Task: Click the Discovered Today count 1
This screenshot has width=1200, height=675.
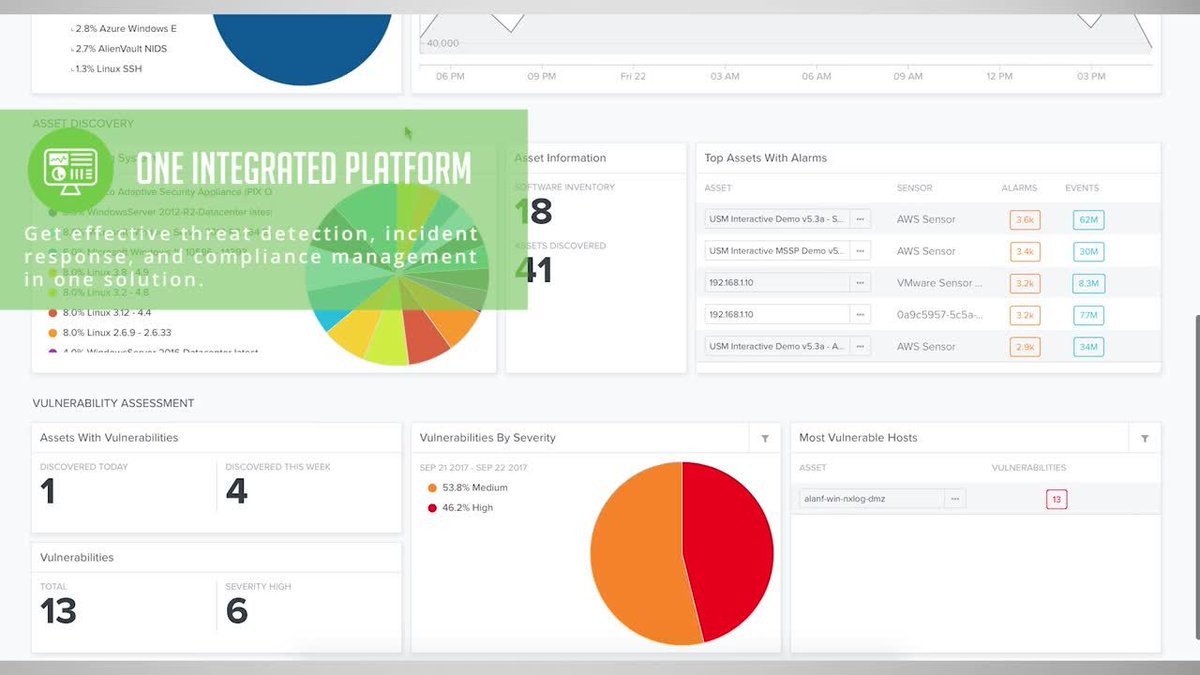Action: point(47,492)
